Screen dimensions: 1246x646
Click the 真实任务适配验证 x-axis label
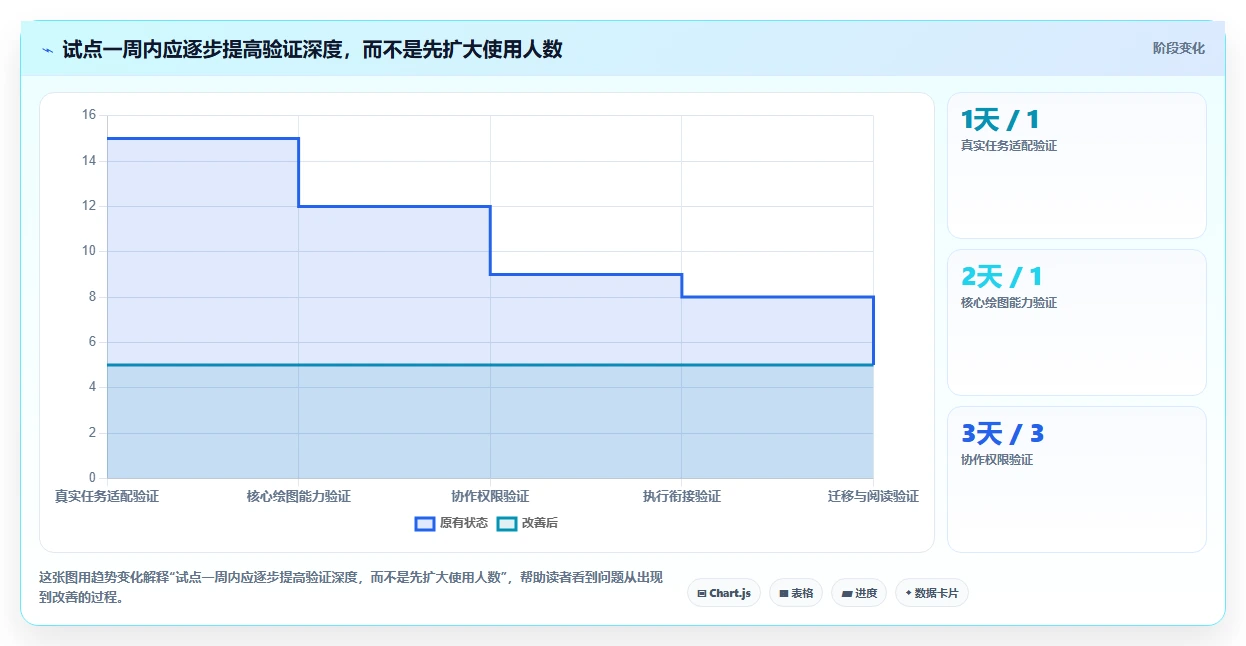[x=107, y=496]
